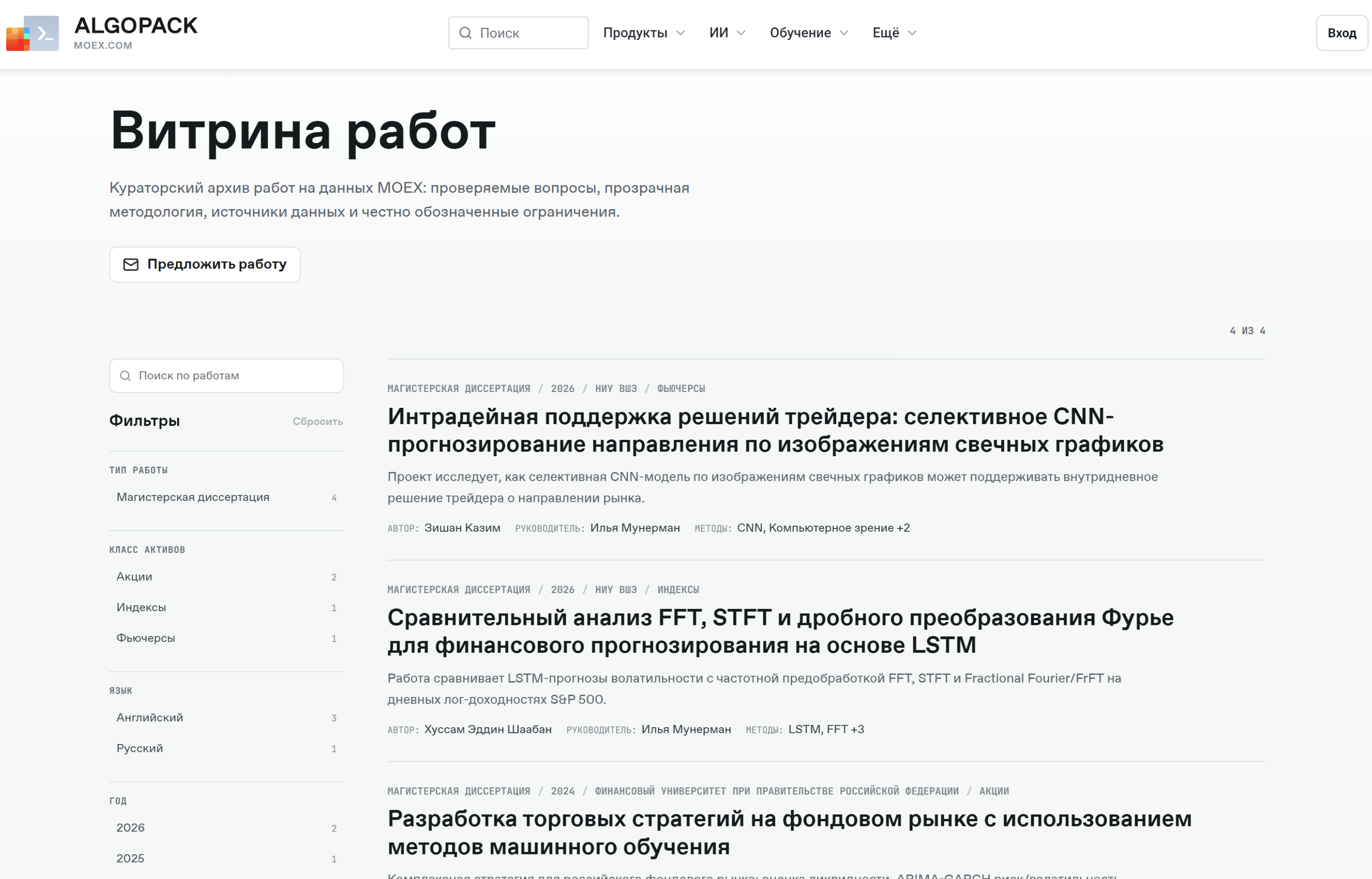Toggle the Русский language filter
Viewport: 1372px width, 879px height.
click(x=227, y=748)
